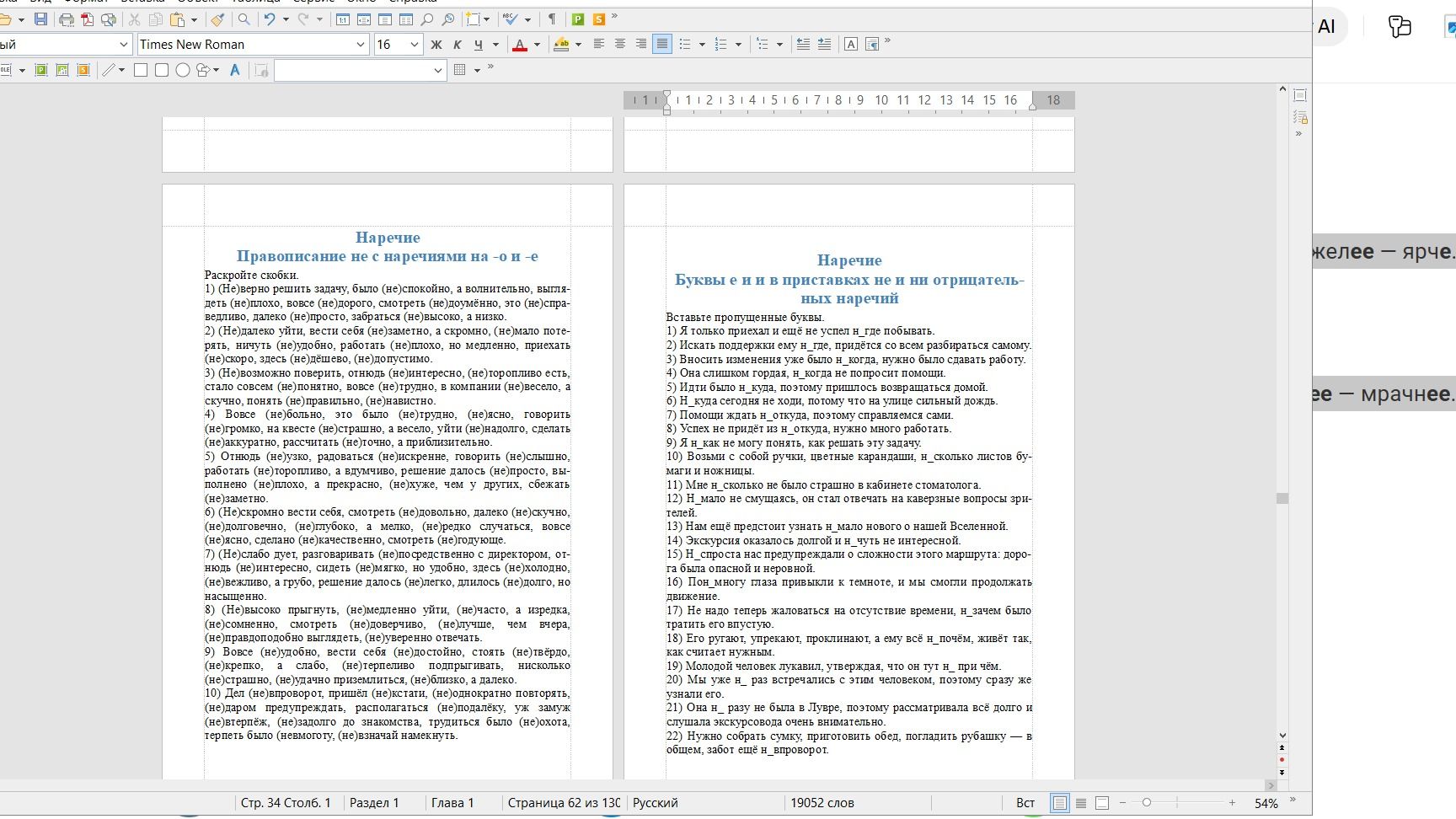Open the character formatting boxed A icon
Screen dimensions: 1456x819
851,45
